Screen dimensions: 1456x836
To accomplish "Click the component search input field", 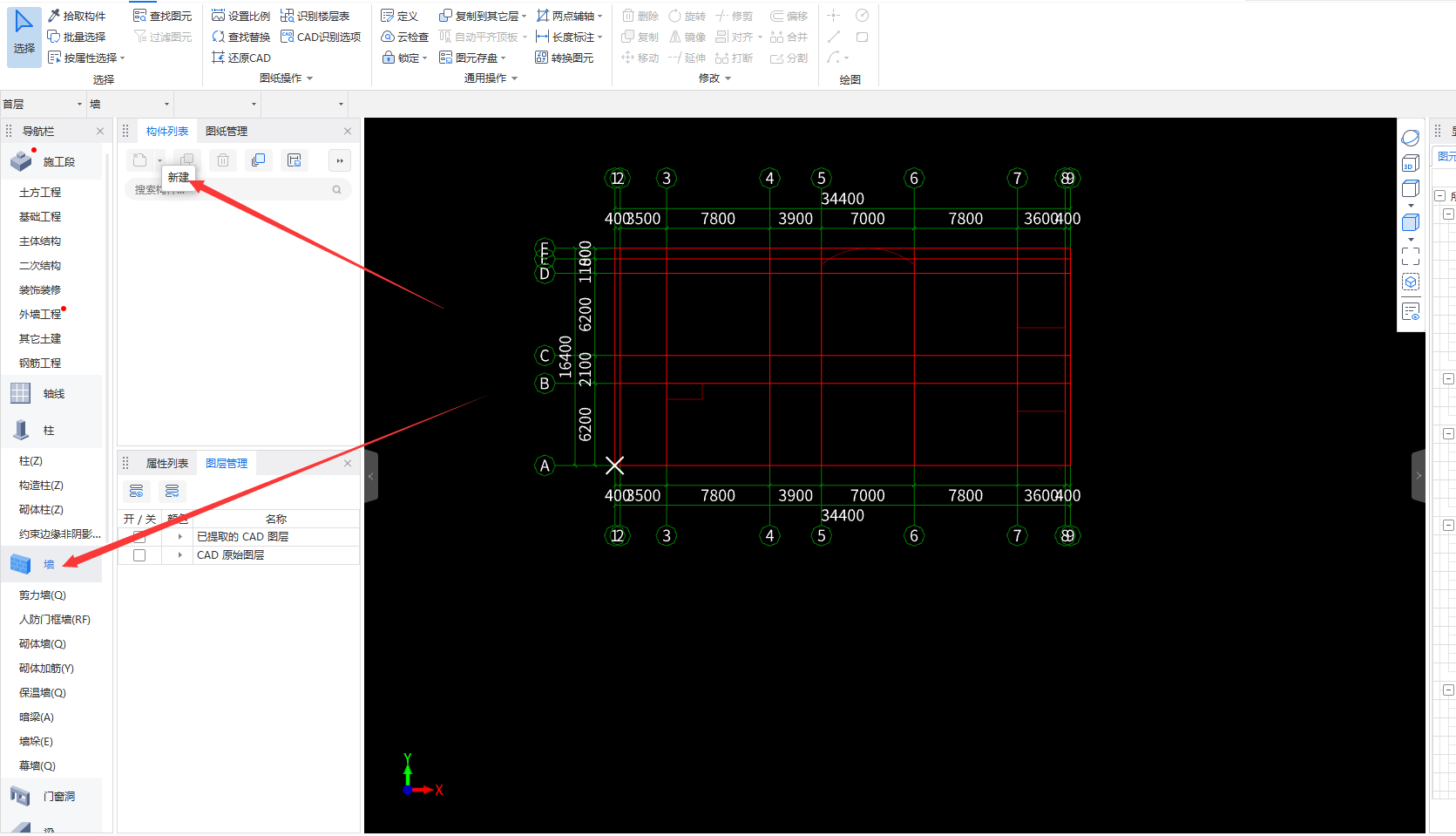I will click(x=238, y=190).
